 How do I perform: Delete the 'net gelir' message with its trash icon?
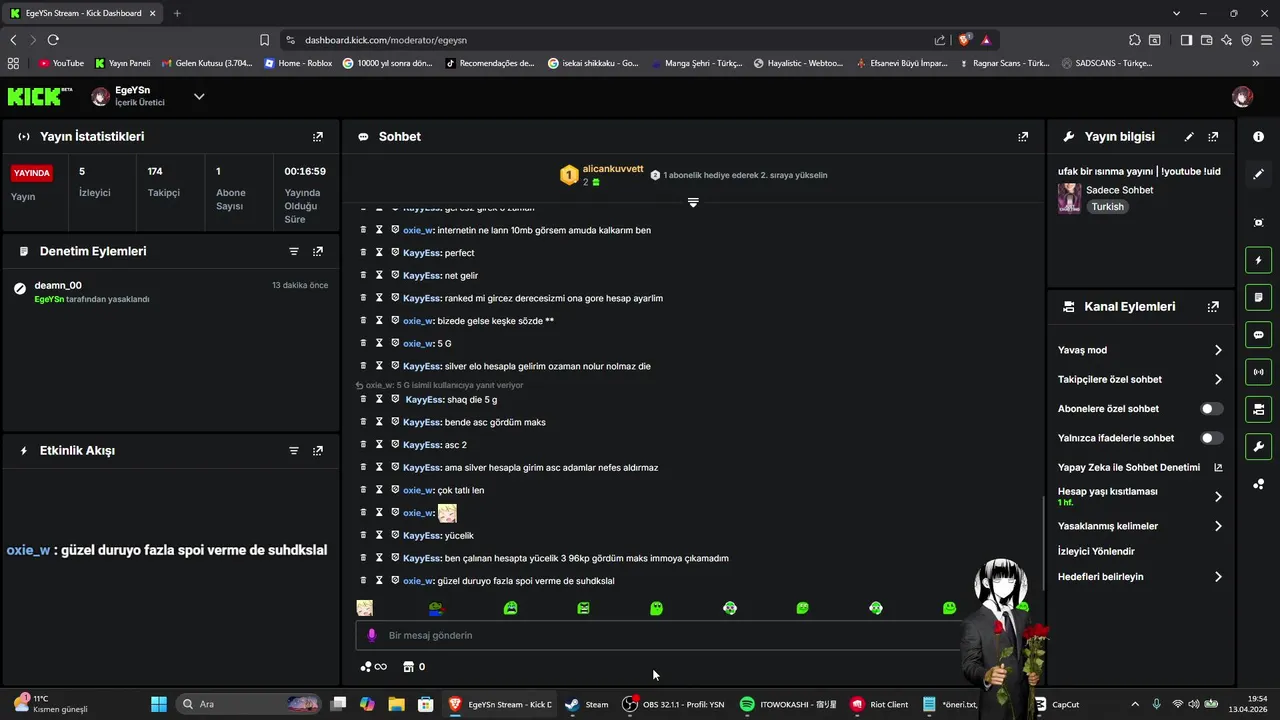[364, 275]
